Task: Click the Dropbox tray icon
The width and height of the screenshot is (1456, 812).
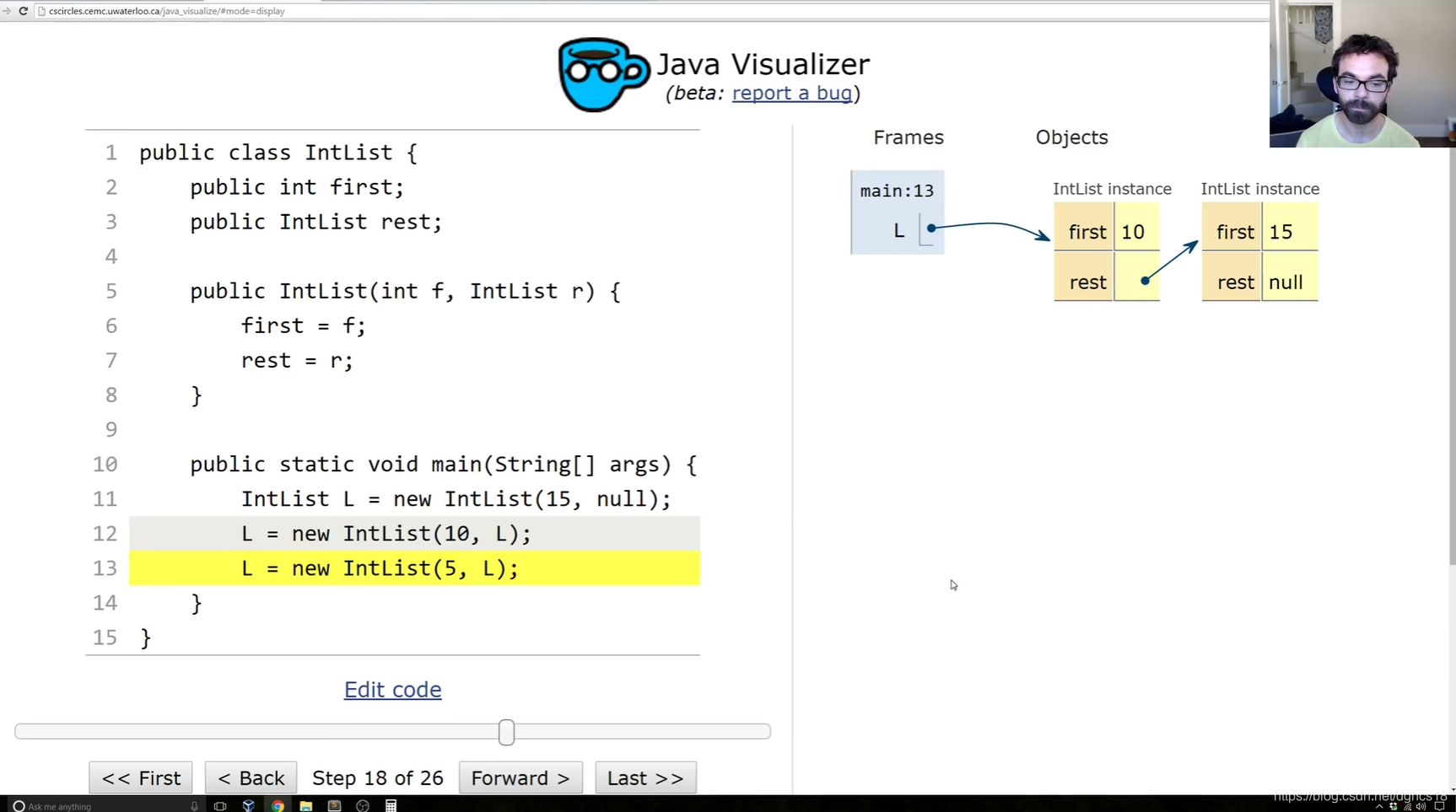Action: point(1394,807)
